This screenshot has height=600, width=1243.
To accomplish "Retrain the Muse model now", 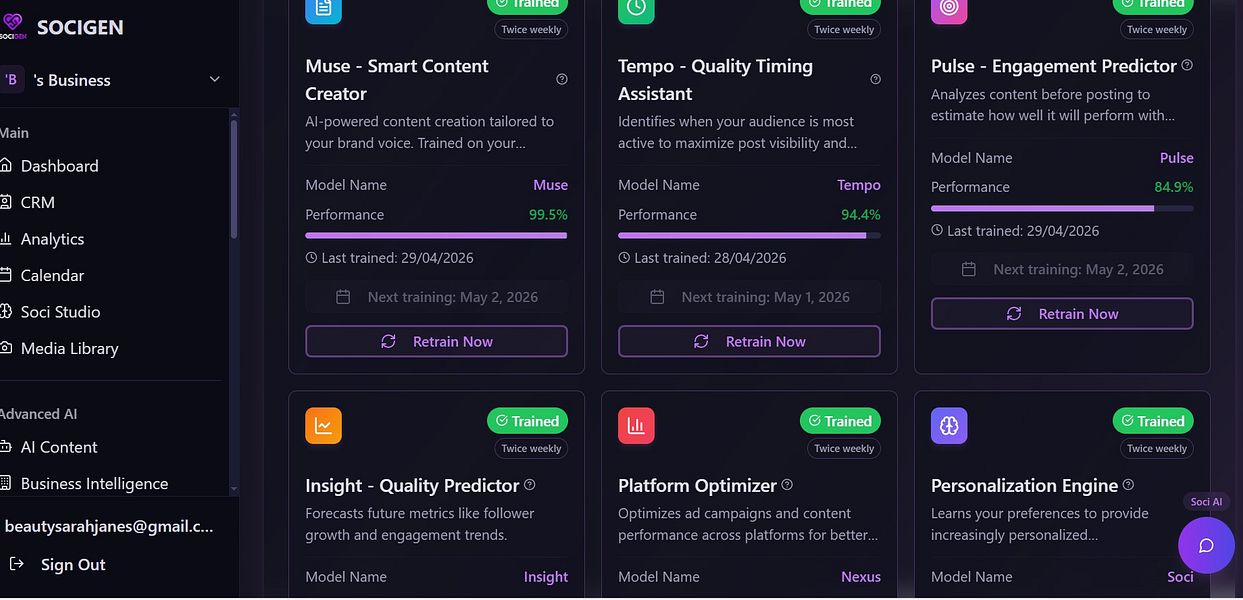I will tap(436, 341).
